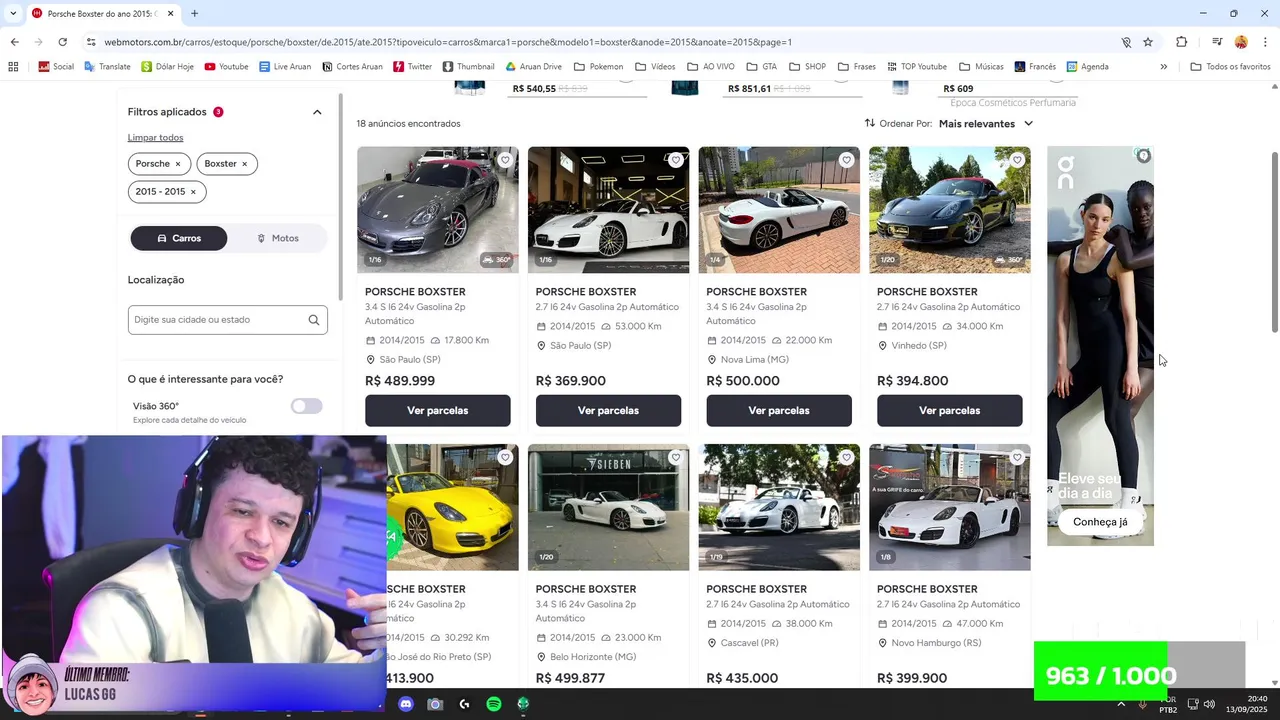Click the ad info icon on side banner
This screenshot has width=1280, height=720.
tap(1144, 155)
